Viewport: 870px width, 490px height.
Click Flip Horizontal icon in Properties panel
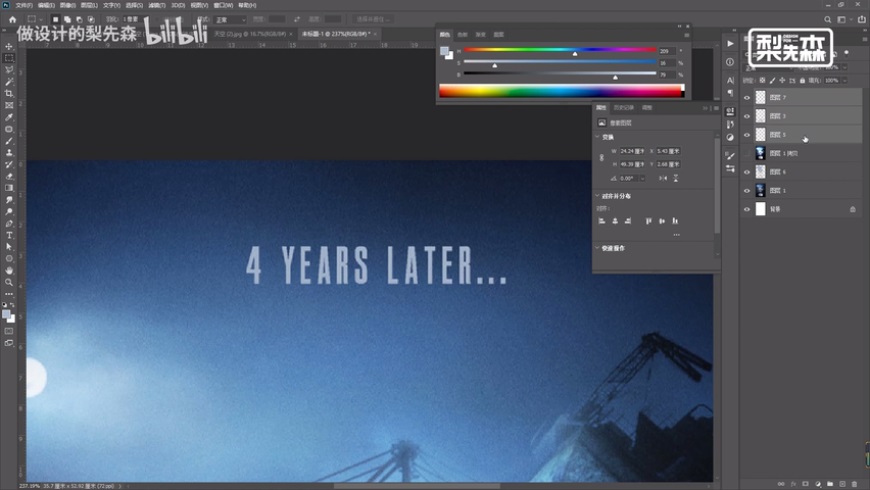tap(662, 178)
